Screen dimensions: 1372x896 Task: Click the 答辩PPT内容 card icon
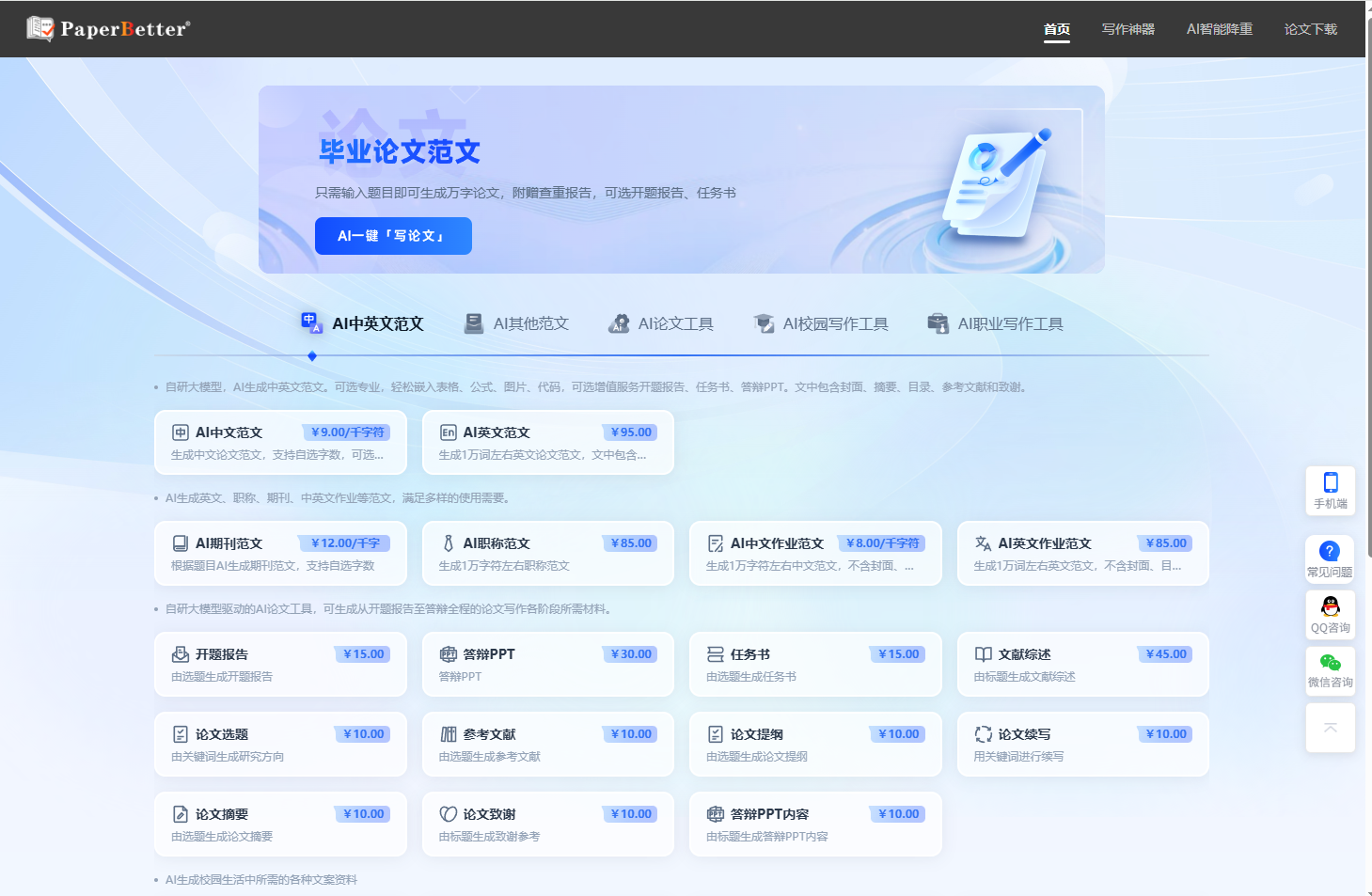716,814
